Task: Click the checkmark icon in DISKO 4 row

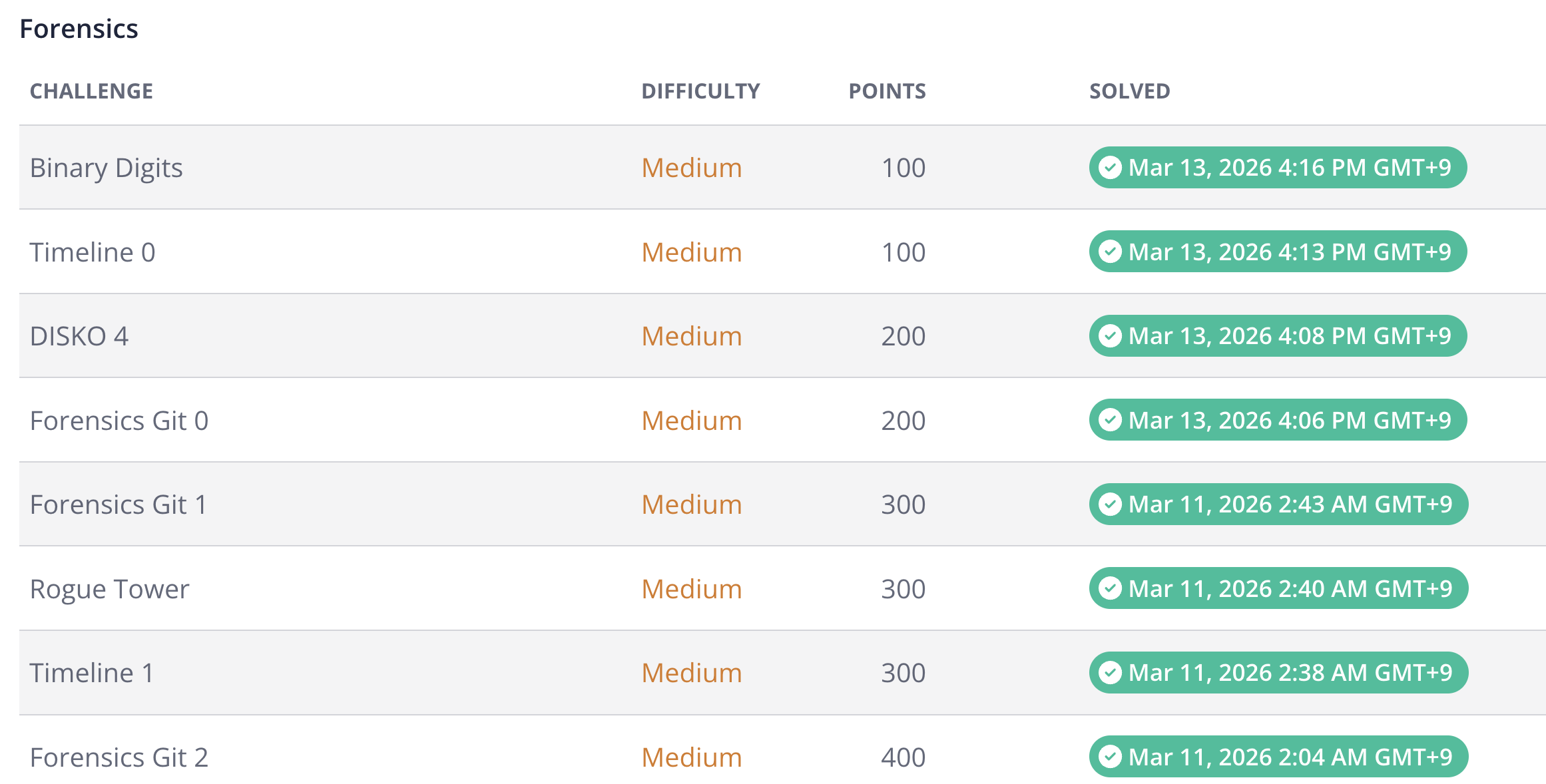Action: tap(1110, 336)
